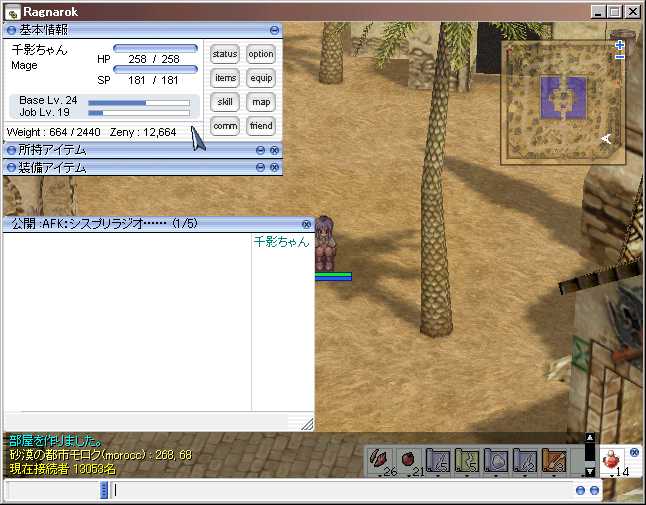This screenshot has width=646, height=505.
Task: Maximize the Ragnarok window
Action: point(614,12)
